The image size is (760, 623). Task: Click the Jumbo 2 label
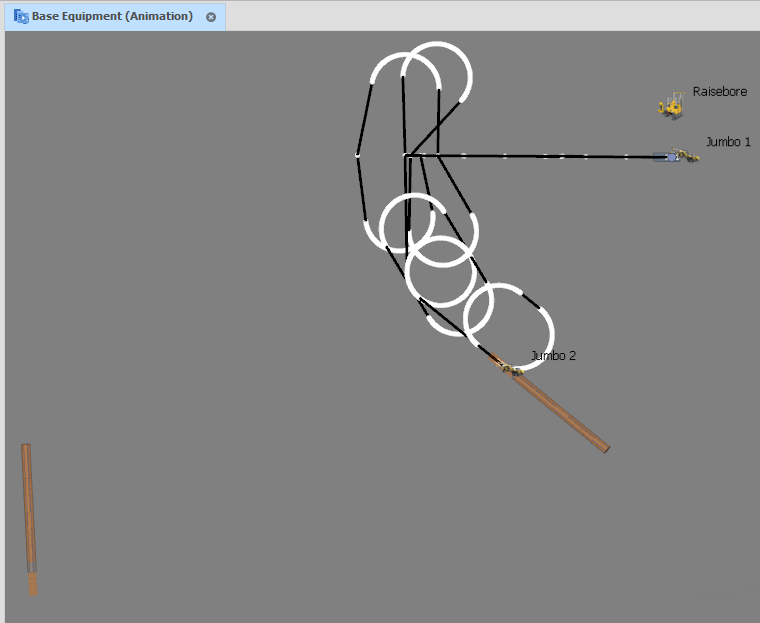point(554,355)
